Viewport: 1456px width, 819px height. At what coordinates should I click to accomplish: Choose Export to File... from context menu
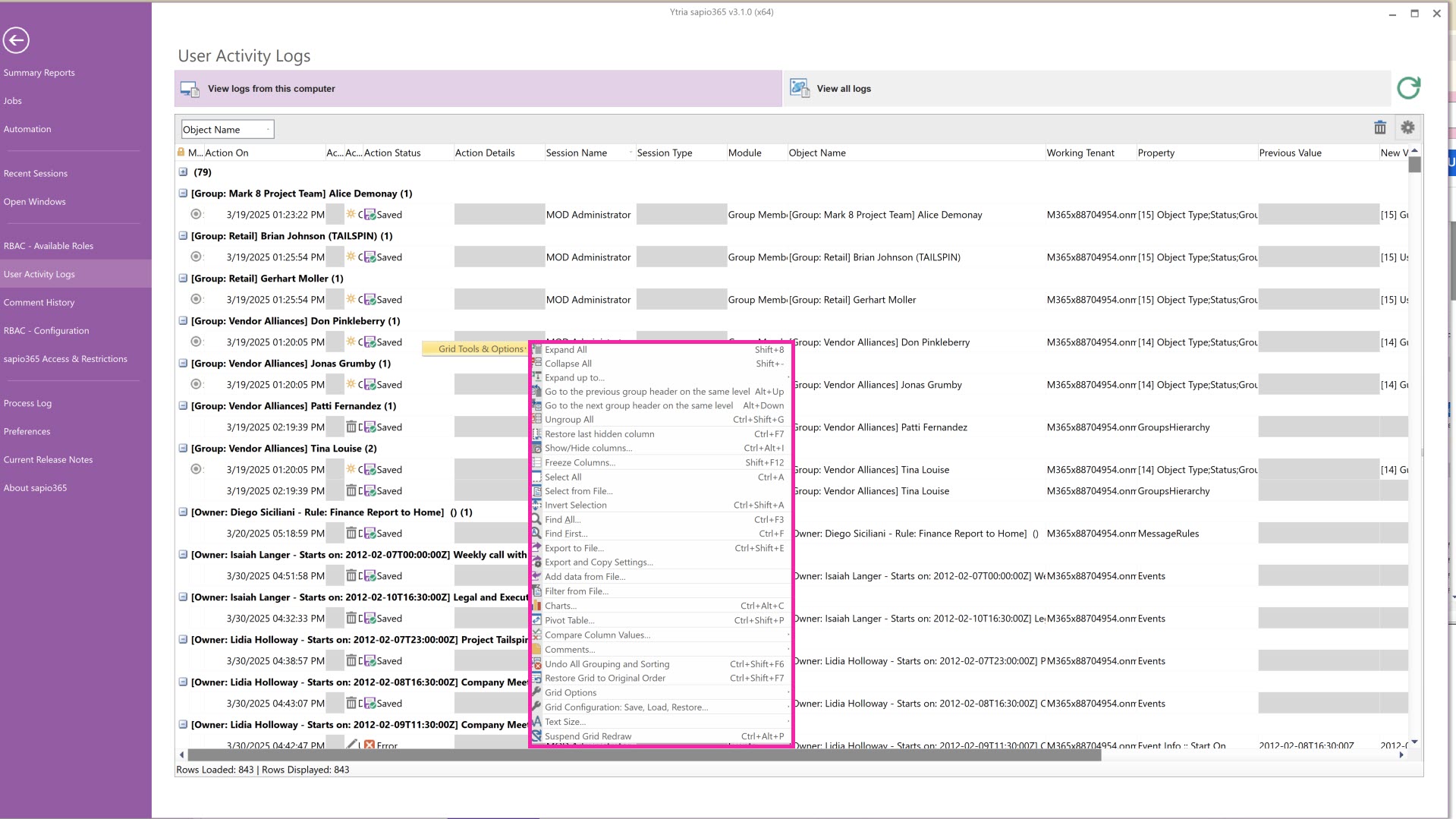tap(574, 548)
